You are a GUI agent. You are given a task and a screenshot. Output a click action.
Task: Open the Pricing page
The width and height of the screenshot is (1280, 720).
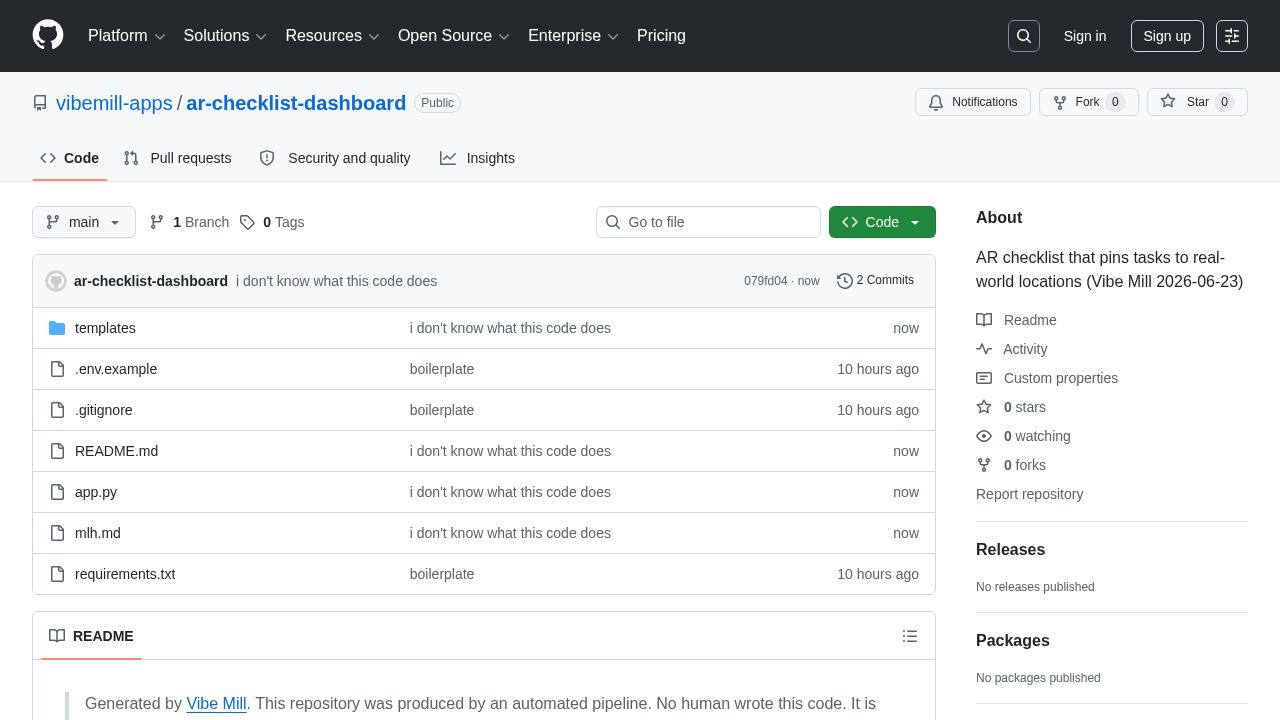pos(661,36)
